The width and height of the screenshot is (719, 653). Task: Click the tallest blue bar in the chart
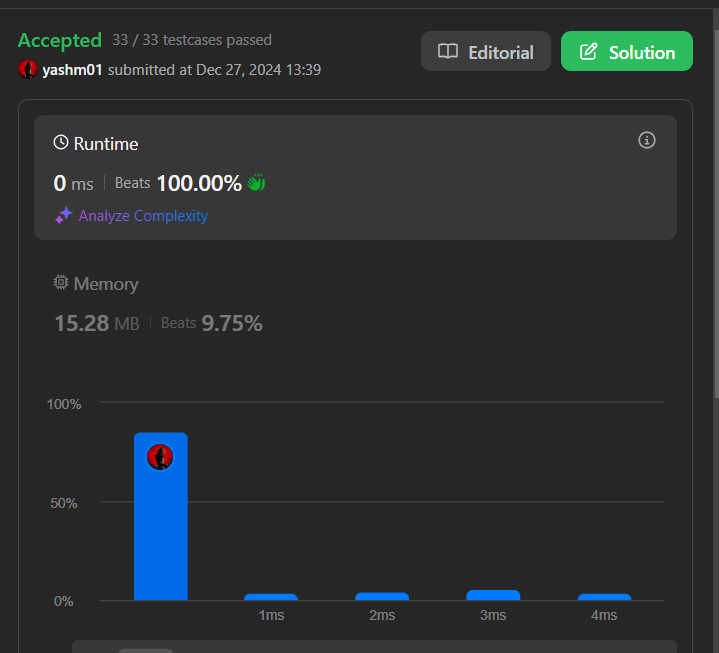160,520
